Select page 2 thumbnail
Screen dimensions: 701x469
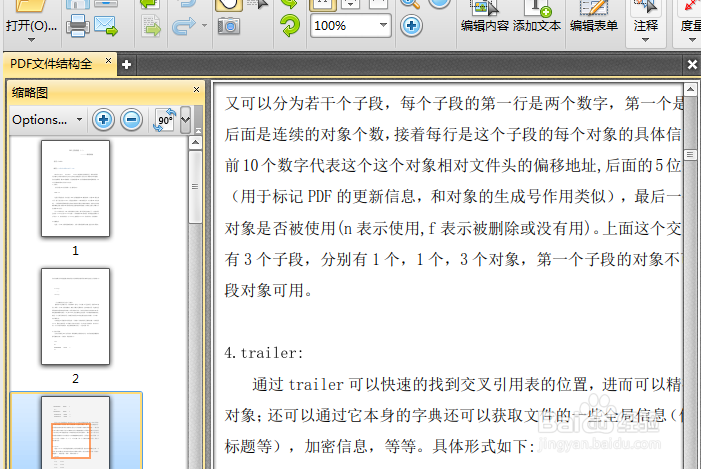[75, 317]
